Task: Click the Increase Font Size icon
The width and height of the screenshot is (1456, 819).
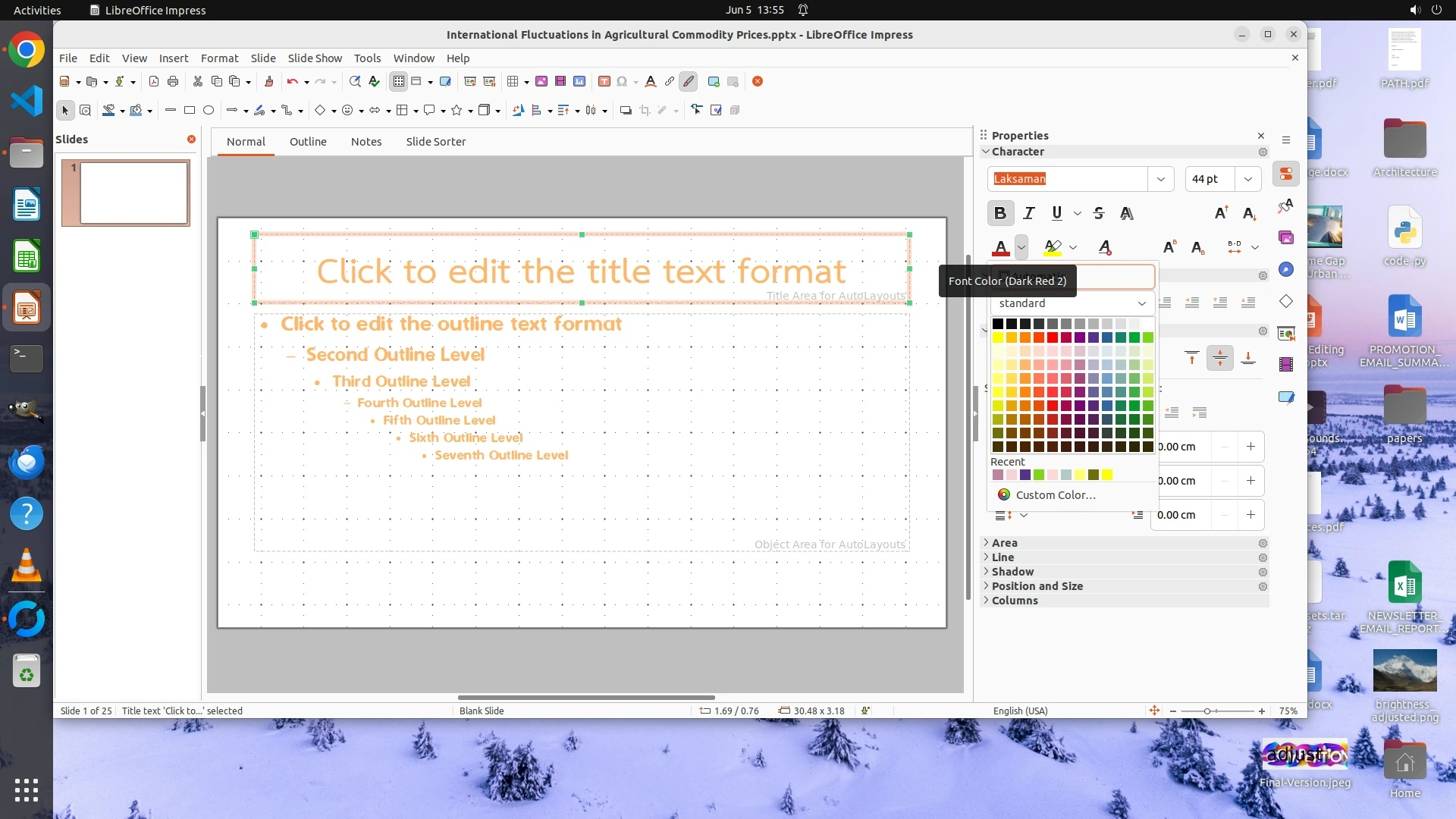Action: [1221, 214]
